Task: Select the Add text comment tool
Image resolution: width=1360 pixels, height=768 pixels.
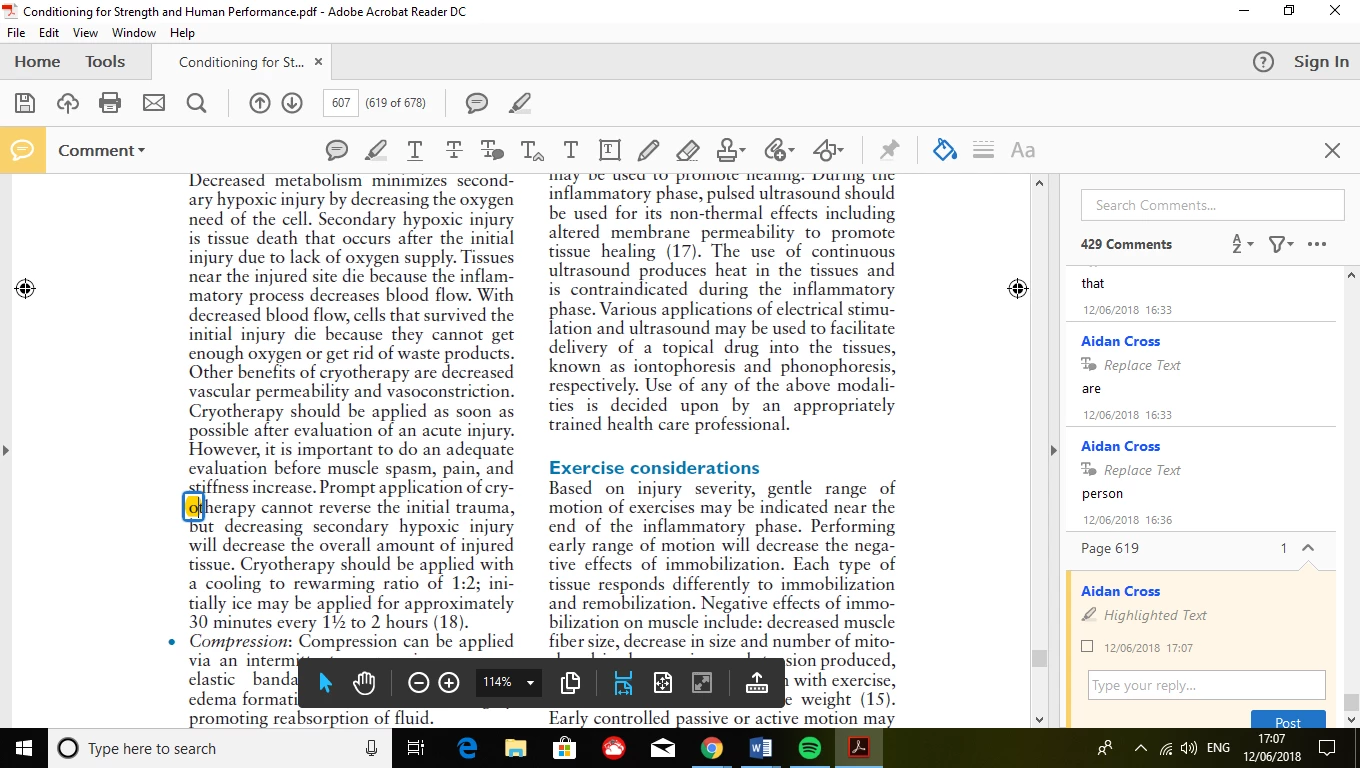Action: coord(571,150)
